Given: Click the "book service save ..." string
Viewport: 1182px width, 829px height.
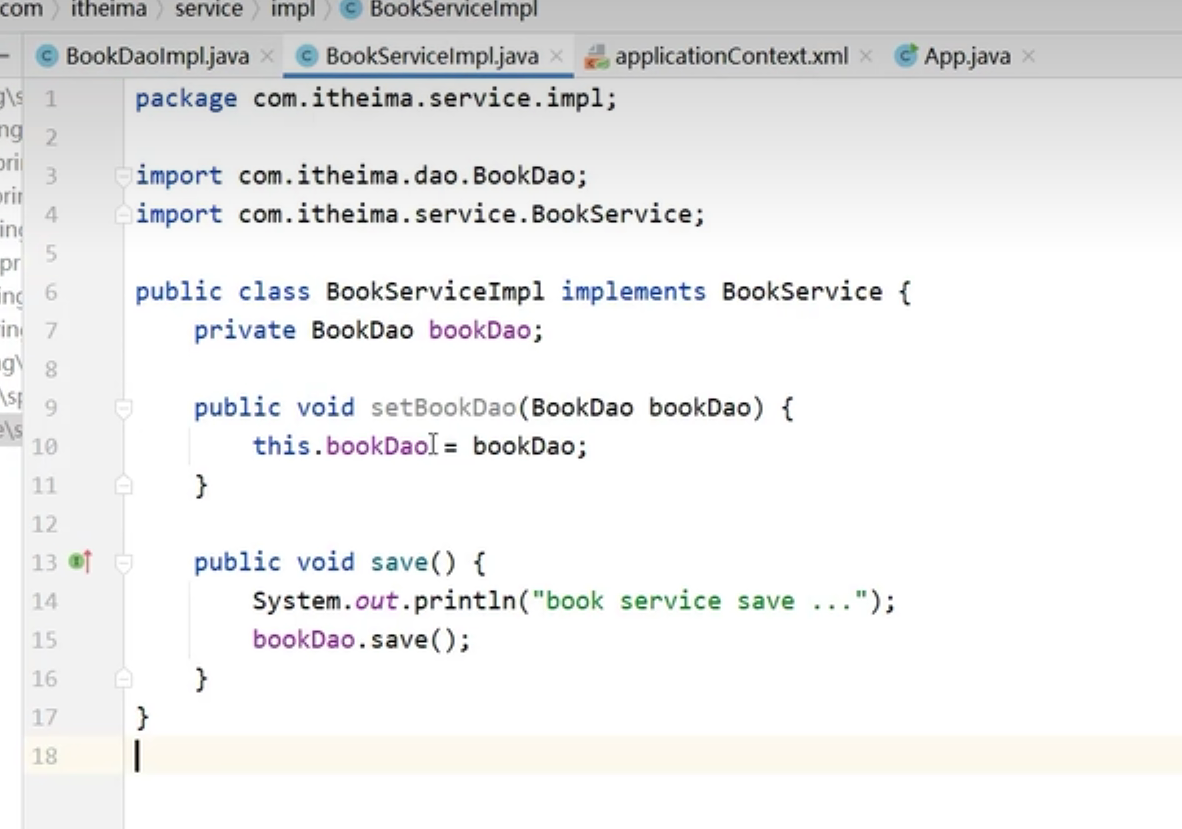Looking at the screenshot, I should 700,601.
